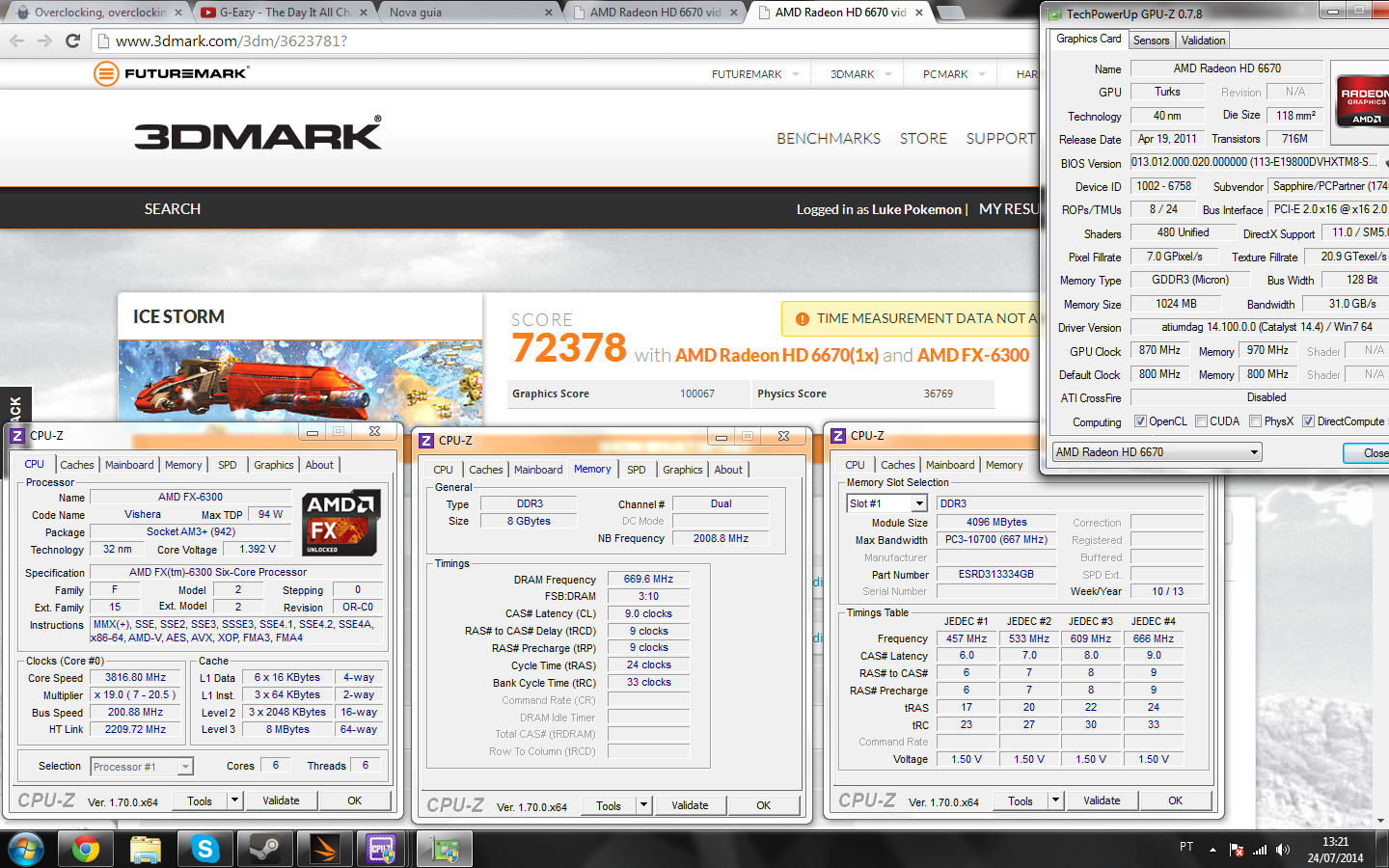
Task: Click the GPU-Z title bar icon
Action: pos(1055,14)
